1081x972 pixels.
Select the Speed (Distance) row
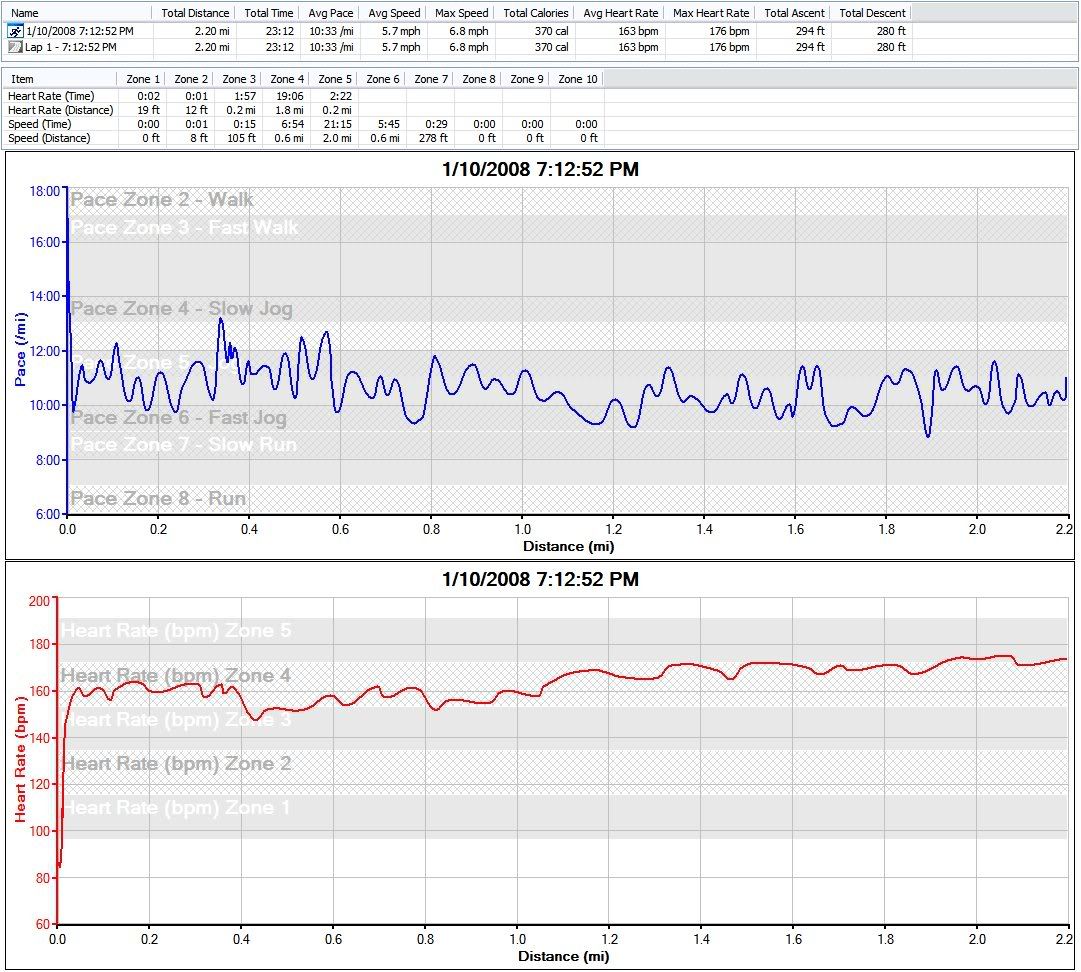click(49, 138)
